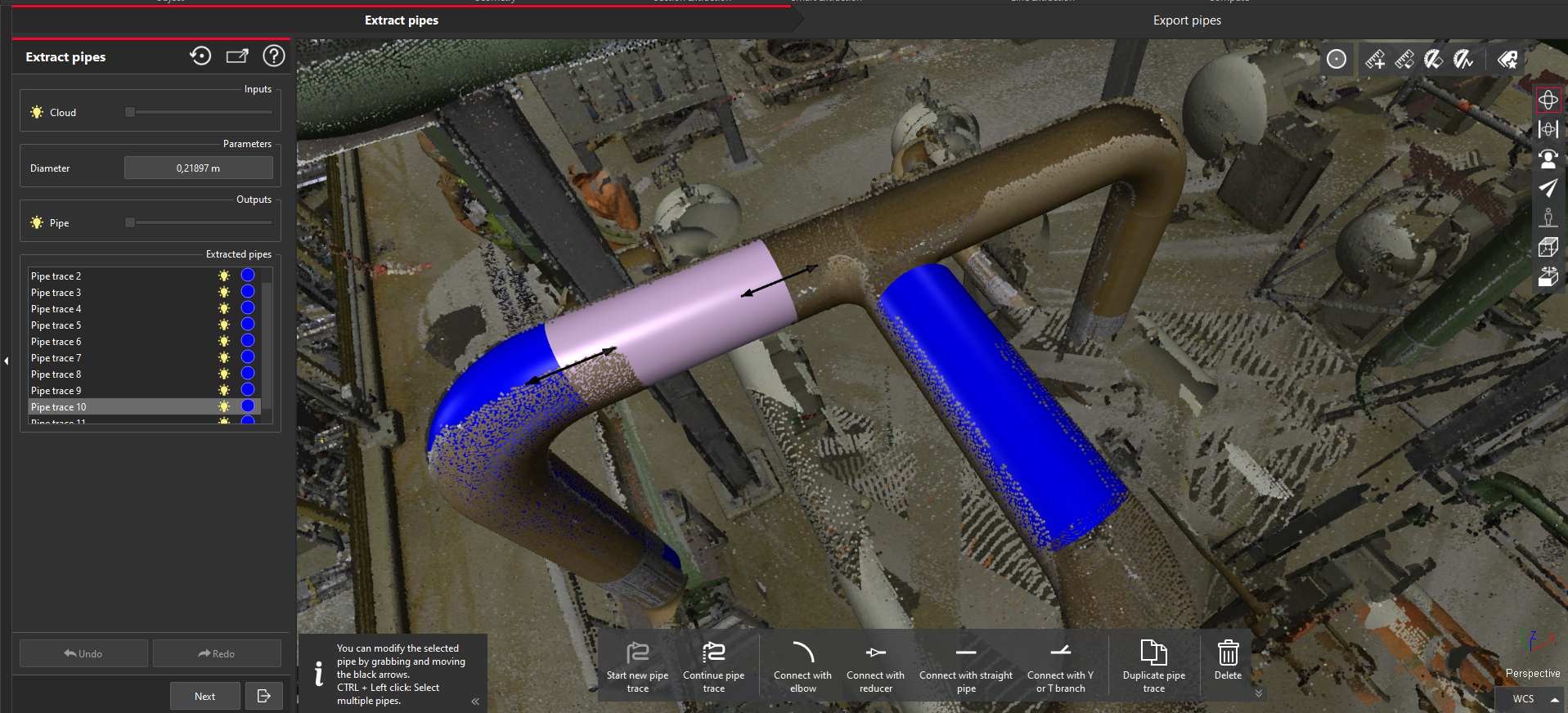Open the Extract pipes help icon
Image resolution: width=1568 pixels, height=713 pixels.
[273, 56]
